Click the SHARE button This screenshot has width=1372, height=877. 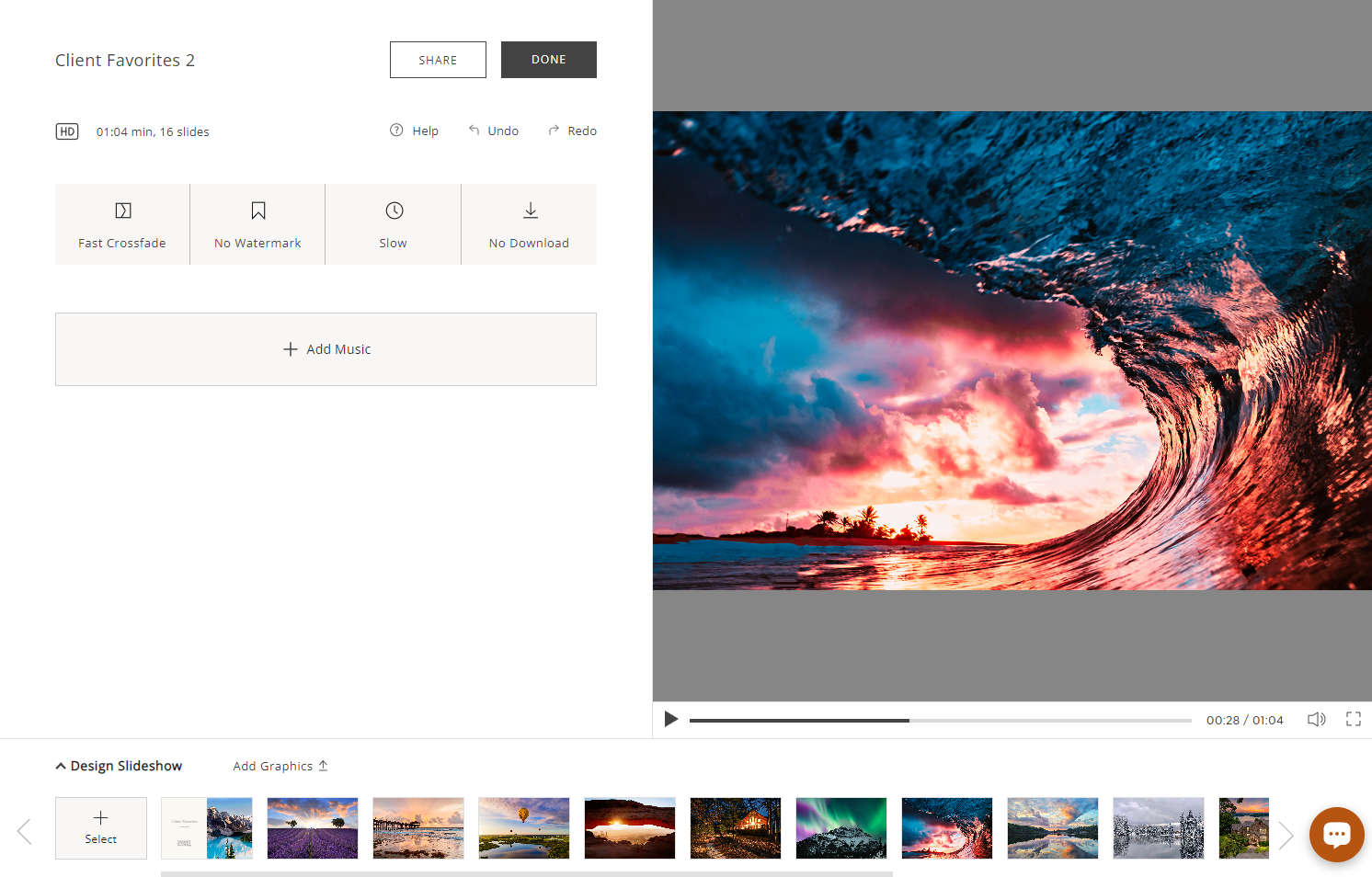(x=438, y=60)
